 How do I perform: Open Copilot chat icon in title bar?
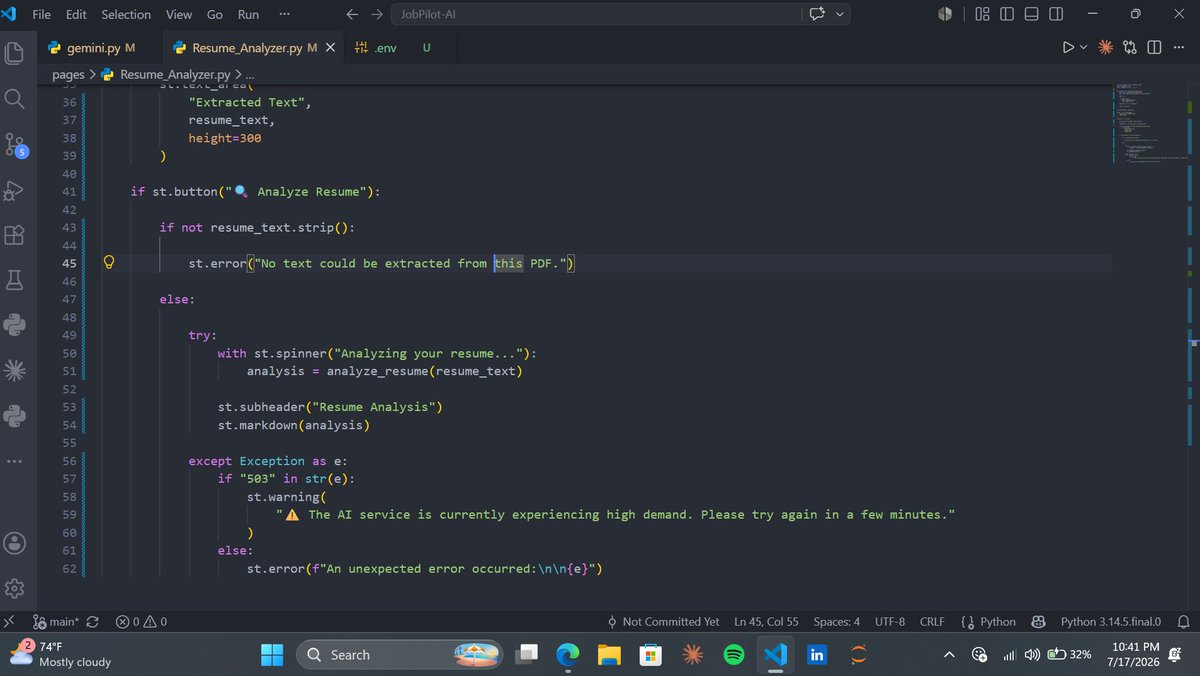coord(817,14)
